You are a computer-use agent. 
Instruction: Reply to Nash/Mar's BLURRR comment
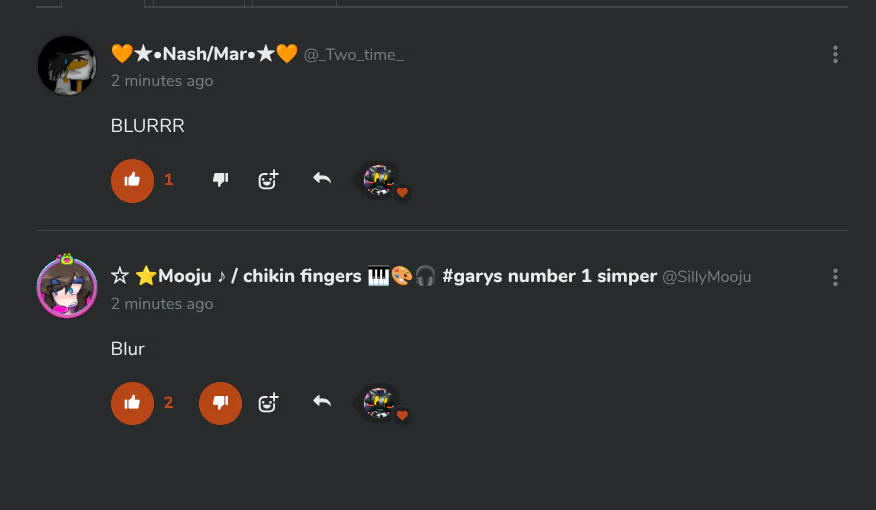[x=322, y=179]
